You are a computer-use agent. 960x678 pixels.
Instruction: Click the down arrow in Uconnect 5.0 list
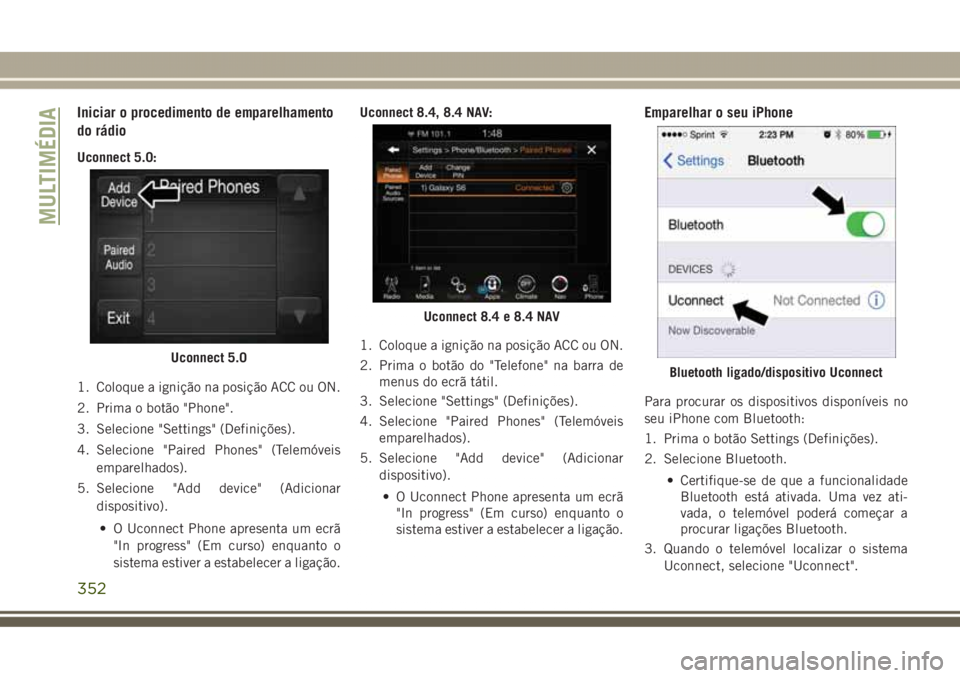pos(299,316)
